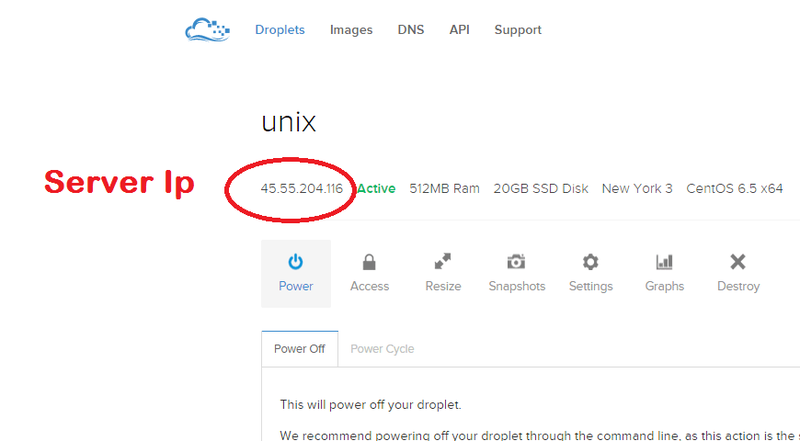
Task: Select the Power icon tab
Action: click(x=296, y=274)
